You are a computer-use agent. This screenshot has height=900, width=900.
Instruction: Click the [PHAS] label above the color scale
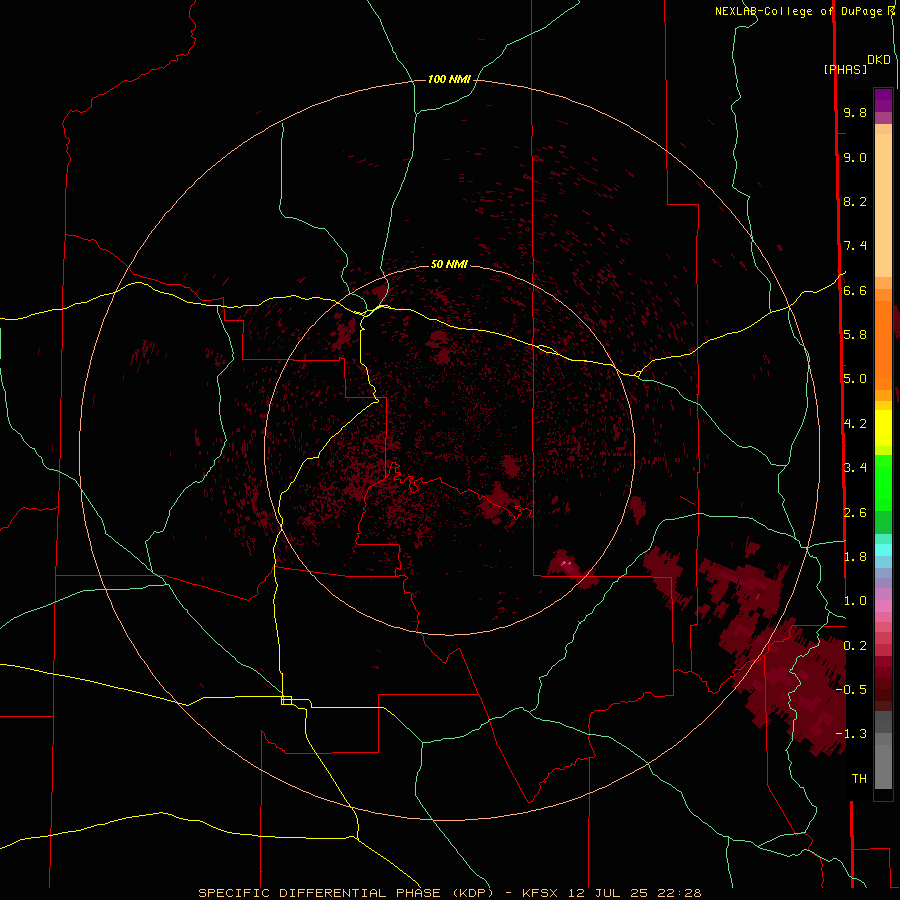pyautogui.click(x=845, y=70)
